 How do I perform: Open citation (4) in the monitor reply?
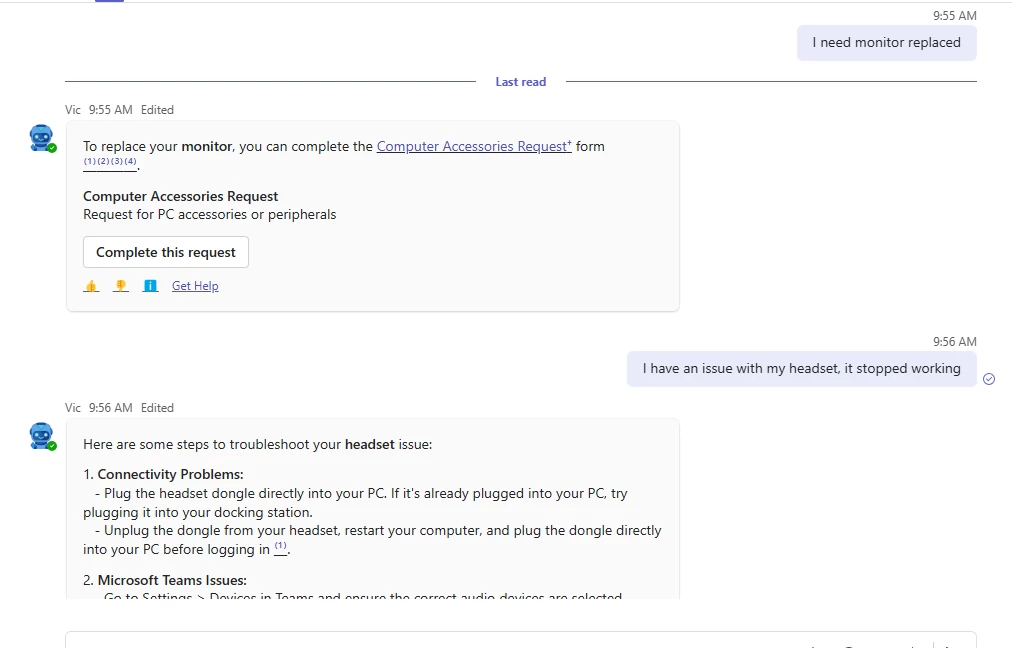coord(130,161)
